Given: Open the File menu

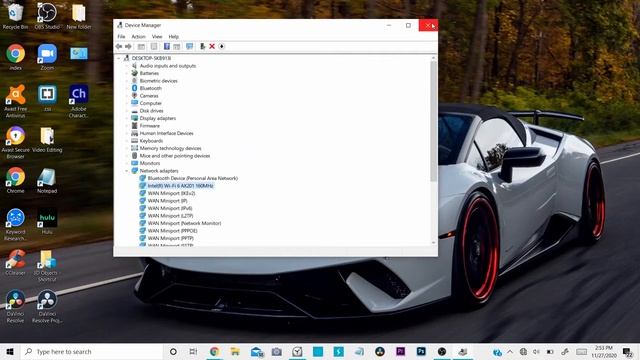Looking at the screenshot, I should pos(121,37).
